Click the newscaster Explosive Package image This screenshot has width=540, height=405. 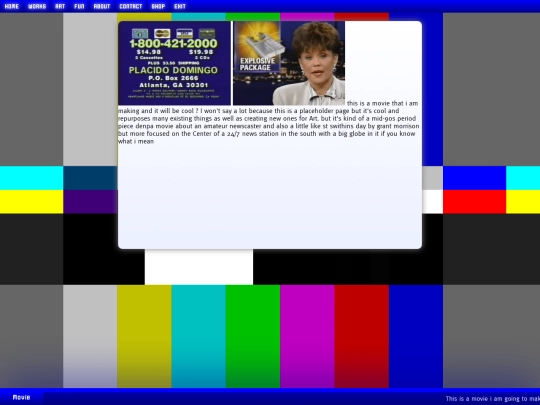point(289,63)
